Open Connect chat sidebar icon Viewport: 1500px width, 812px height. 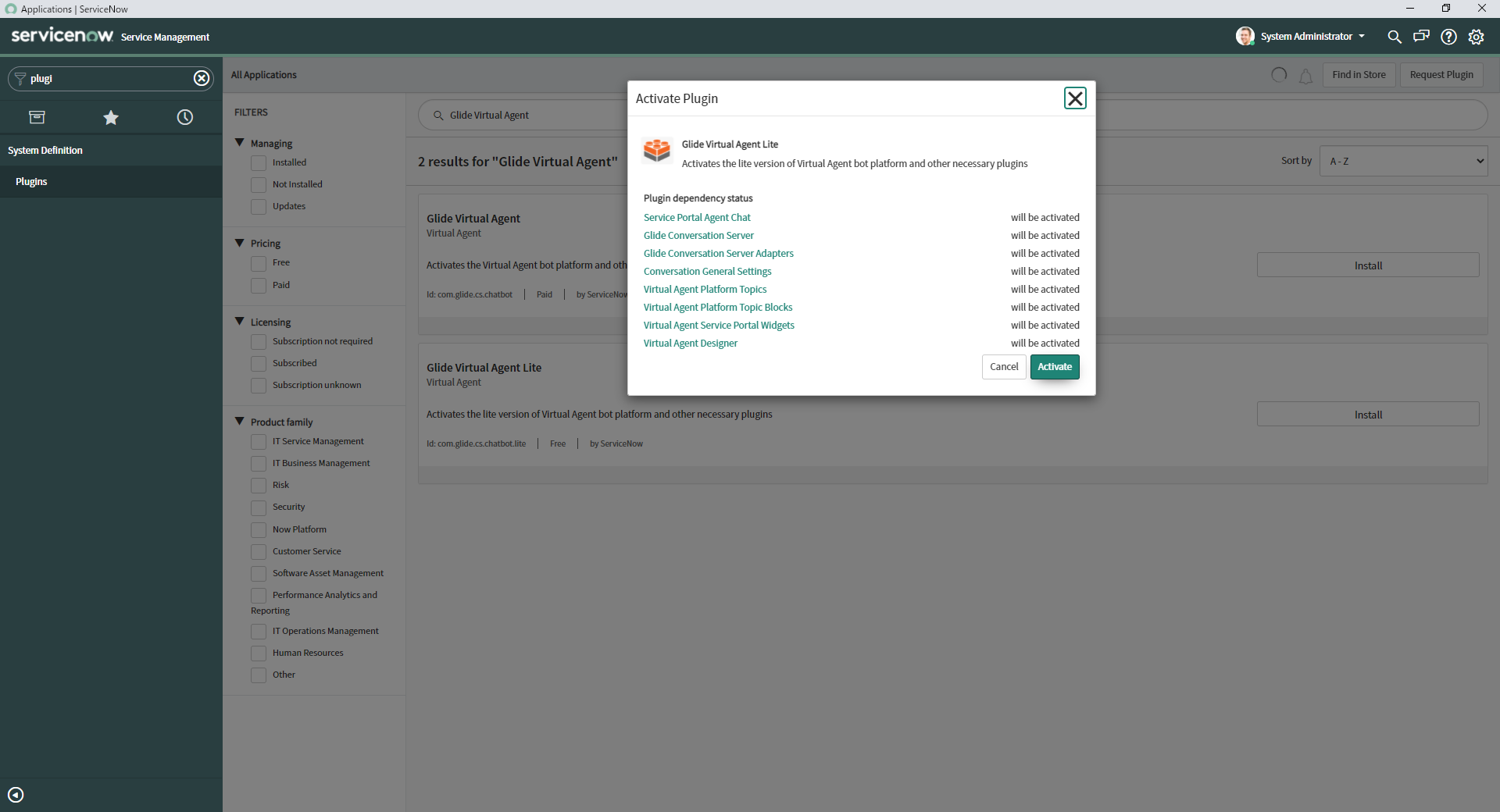coord(1421,36)
